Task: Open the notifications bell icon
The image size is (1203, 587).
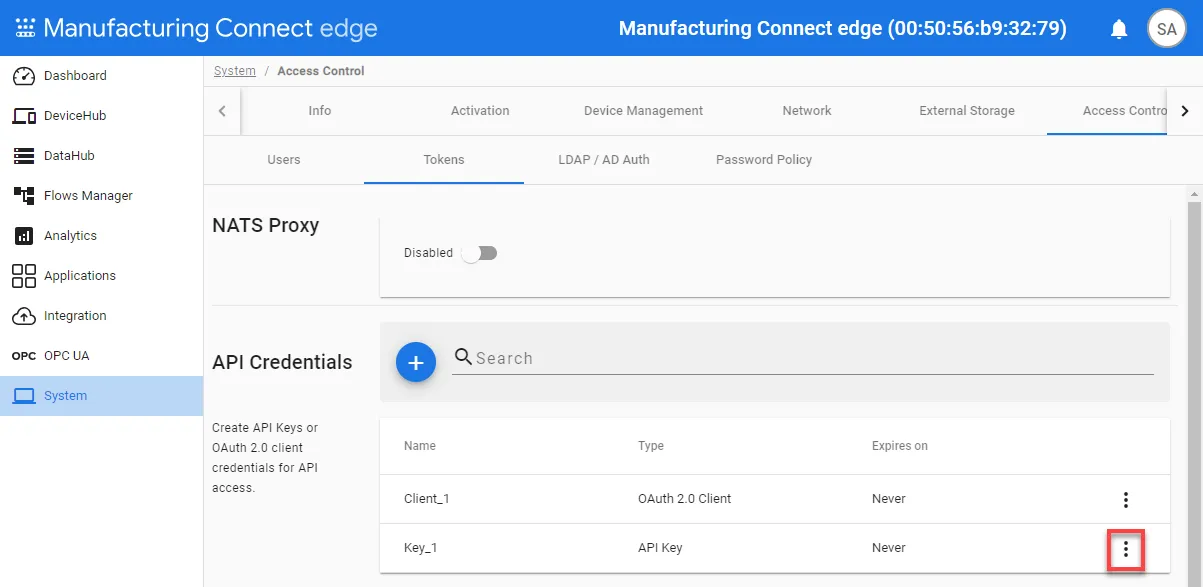Action: pos(1119,29)
